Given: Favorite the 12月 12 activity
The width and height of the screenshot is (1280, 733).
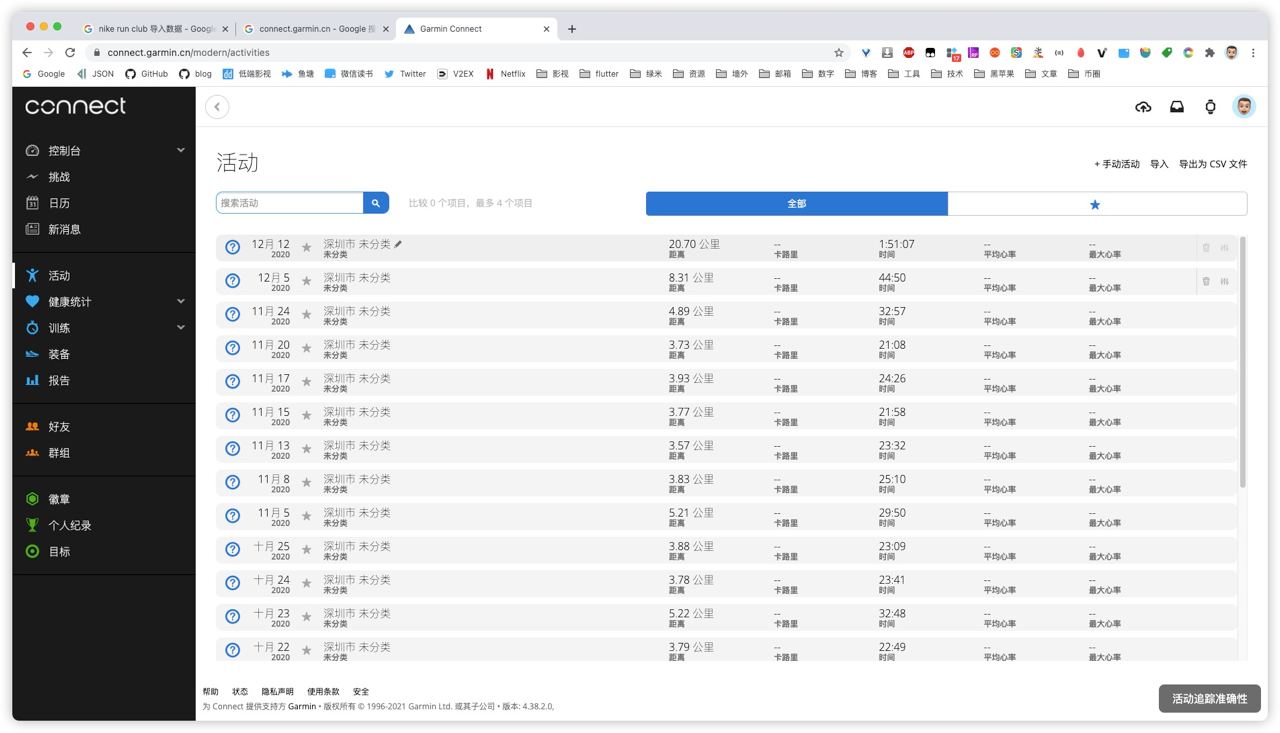Looking at the screenshot, I should (306, 248).
